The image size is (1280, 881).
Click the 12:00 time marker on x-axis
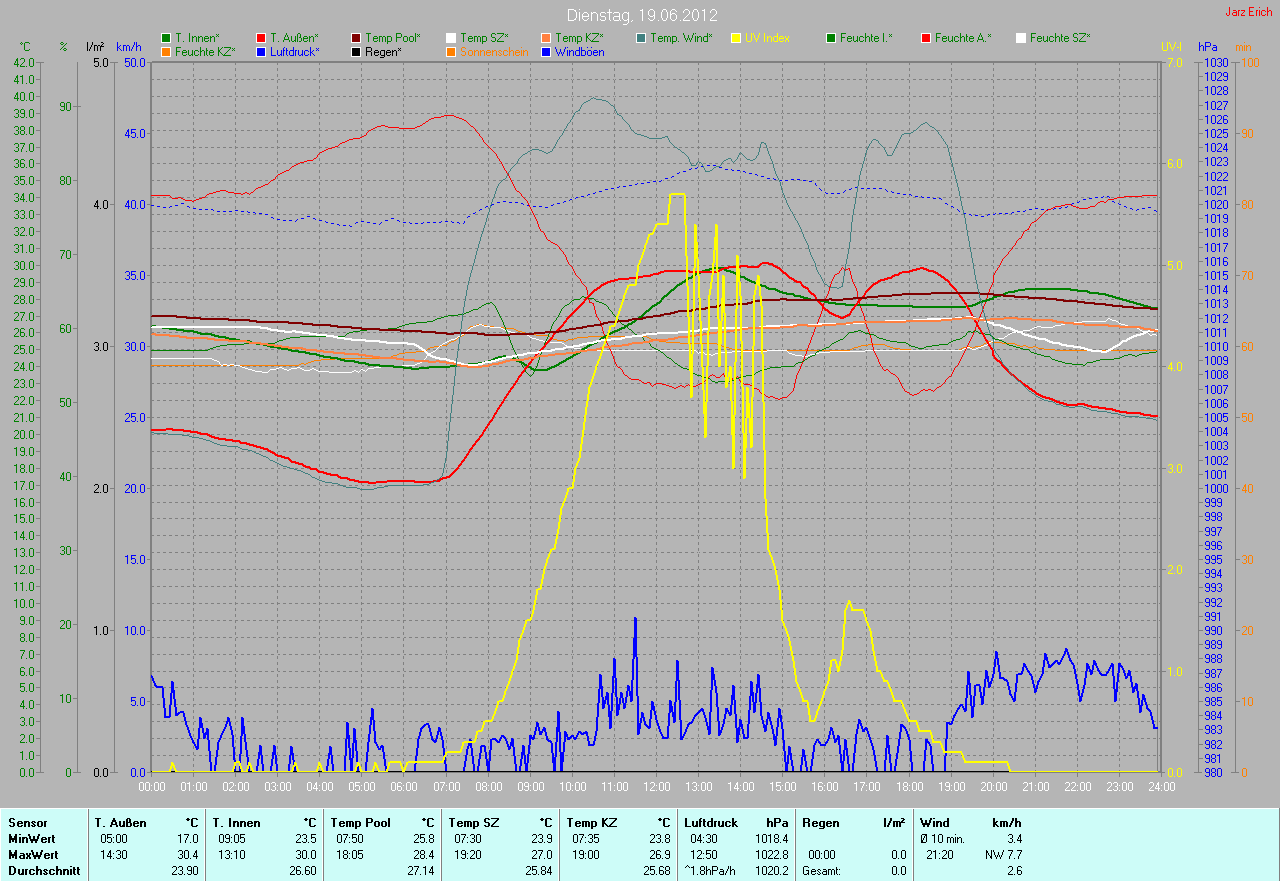tap(655, 787)
